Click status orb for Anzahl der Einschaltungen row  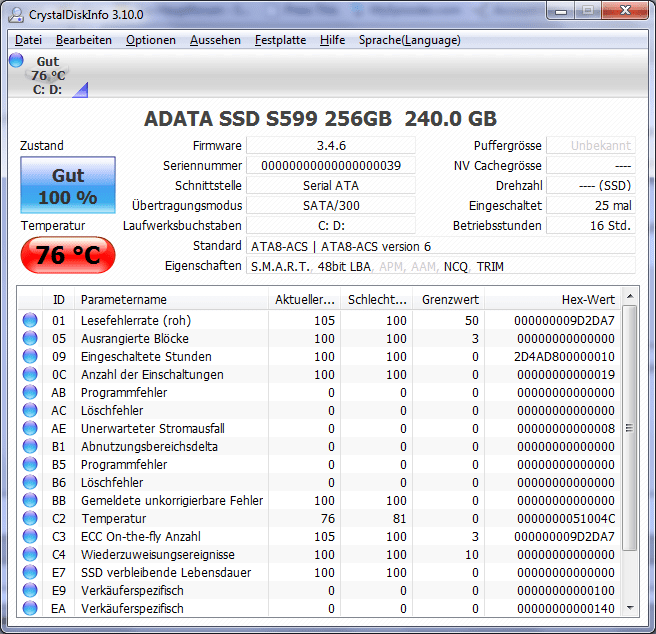[30, 374]
